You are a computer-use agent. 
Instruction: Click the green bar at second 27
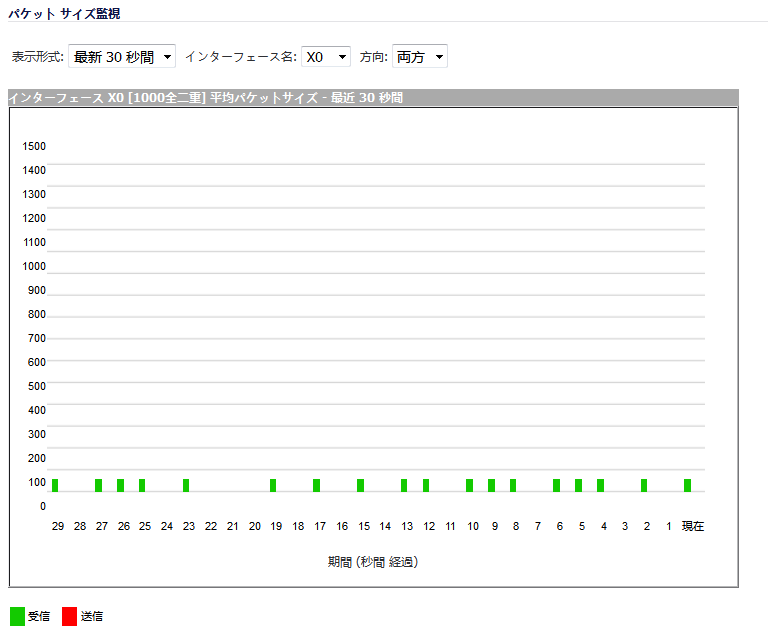(98, 485)
